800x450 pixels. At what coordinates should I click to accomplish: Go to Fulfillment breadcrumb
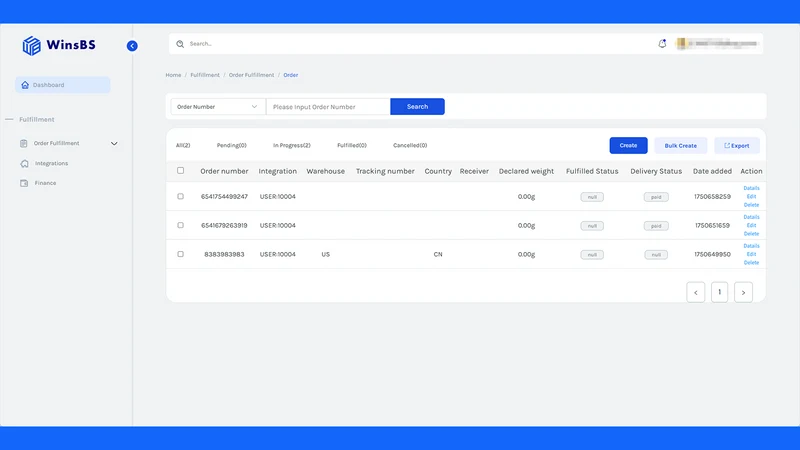(x=205, y=75)
